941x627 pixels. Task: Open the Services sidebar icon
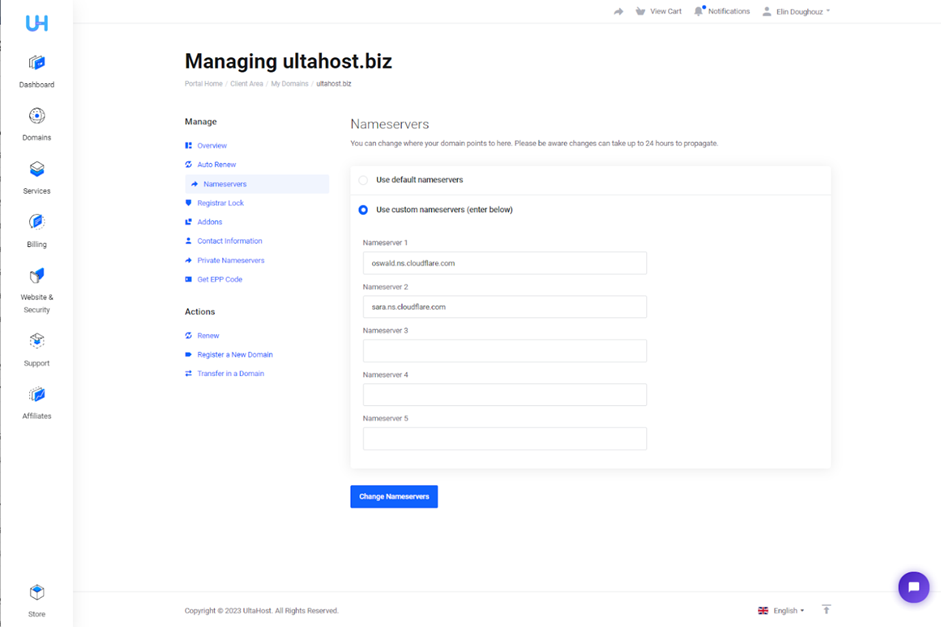click(37, 169)
